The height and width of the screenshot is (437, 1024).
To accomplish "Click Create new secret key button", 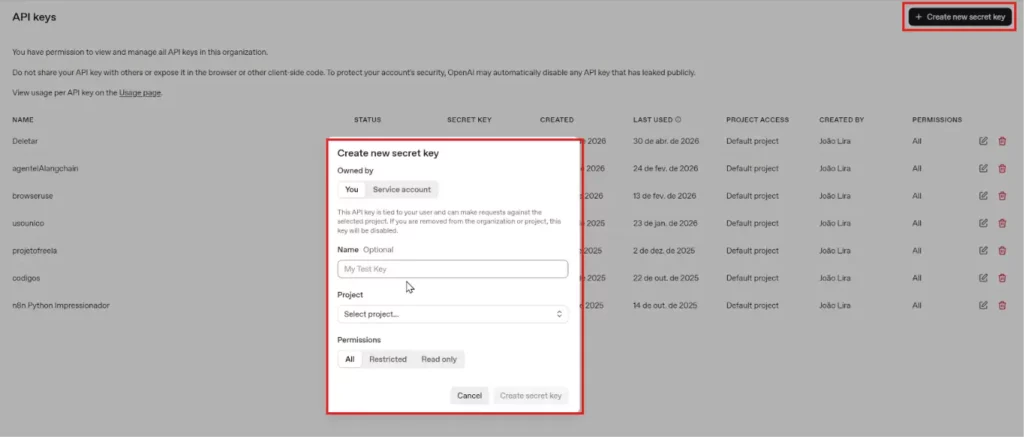I will 959,17.
